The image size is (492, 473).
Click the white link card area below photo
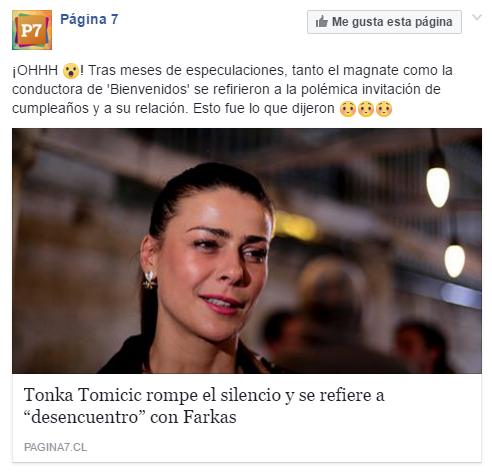click(x=247, y=418)
